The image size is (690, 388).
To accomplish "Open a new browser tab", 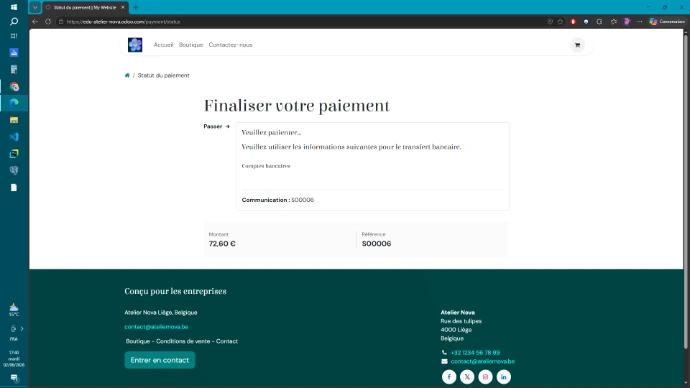I will [136, 7].
